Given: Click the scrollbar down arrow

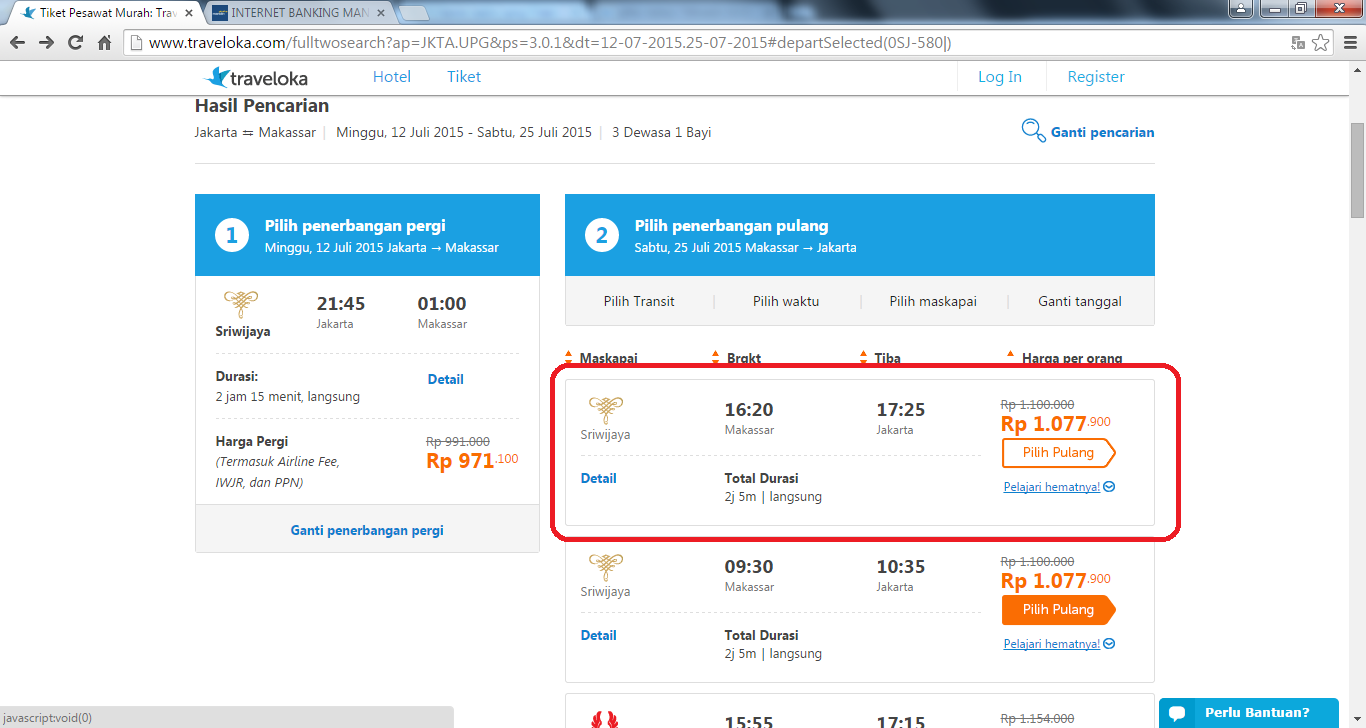Looking at the screenshot, I should 1357,720.
